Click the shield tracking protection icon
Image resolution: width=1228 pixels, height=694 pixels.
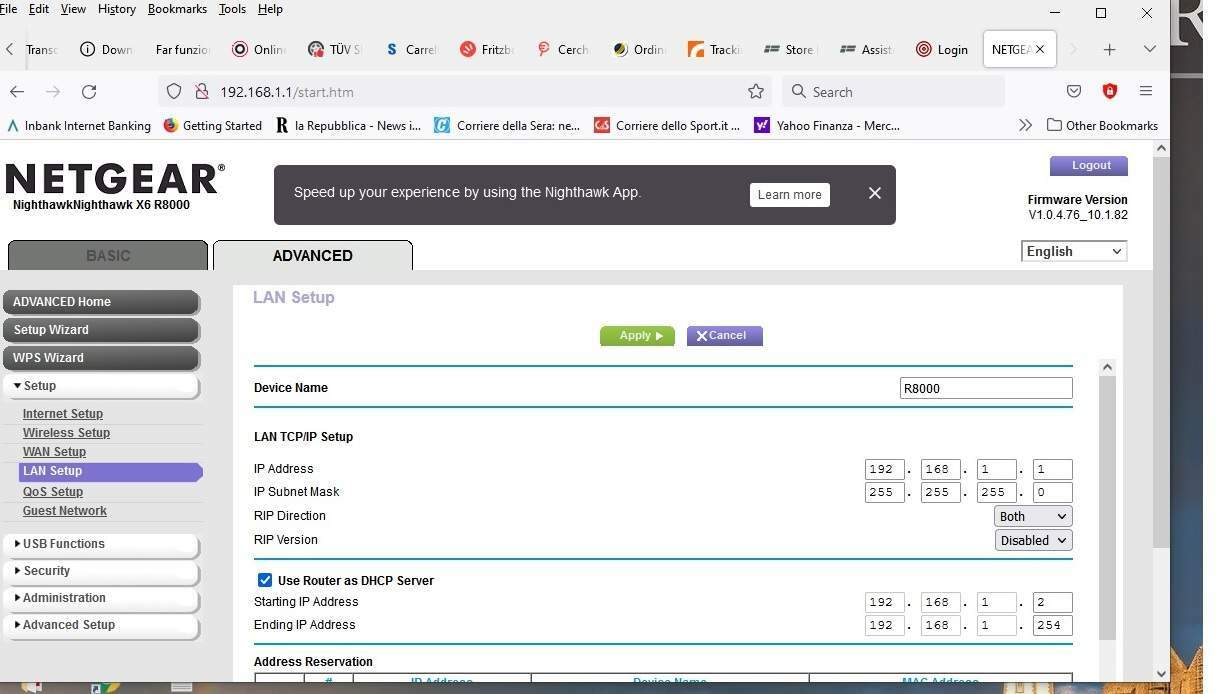(174, 91)
